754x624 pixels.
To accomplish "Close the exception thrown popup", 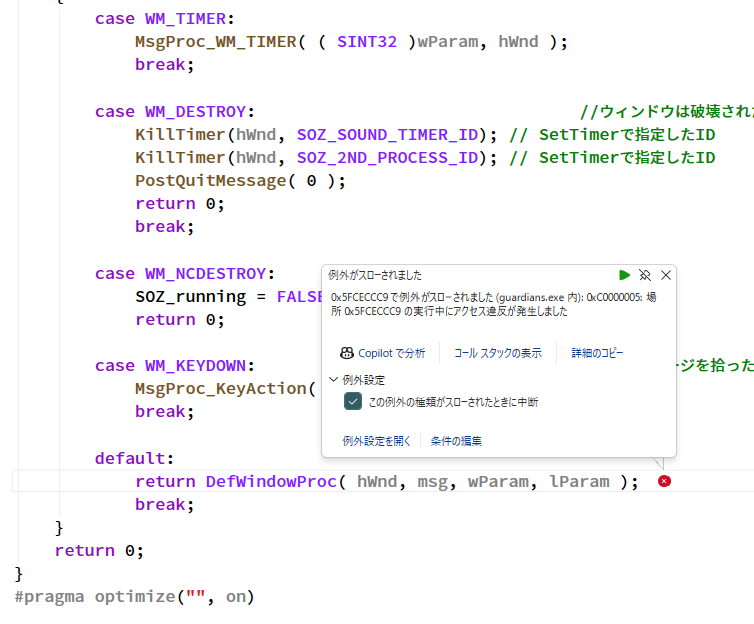I will (x=666, y=275).
